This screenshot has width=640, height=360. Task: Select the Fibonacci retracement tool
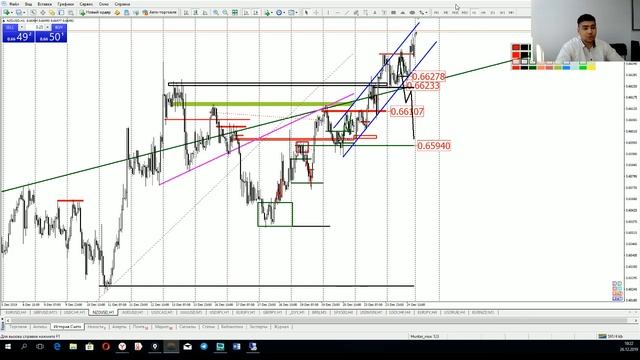(366, 12)
